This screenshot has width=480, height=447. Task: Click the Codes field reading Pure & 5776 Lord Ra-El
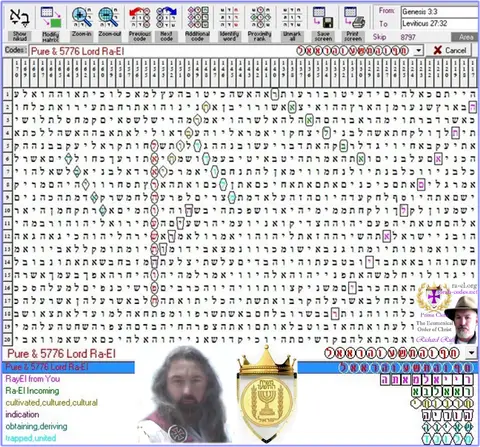click(x=221, y=51)
